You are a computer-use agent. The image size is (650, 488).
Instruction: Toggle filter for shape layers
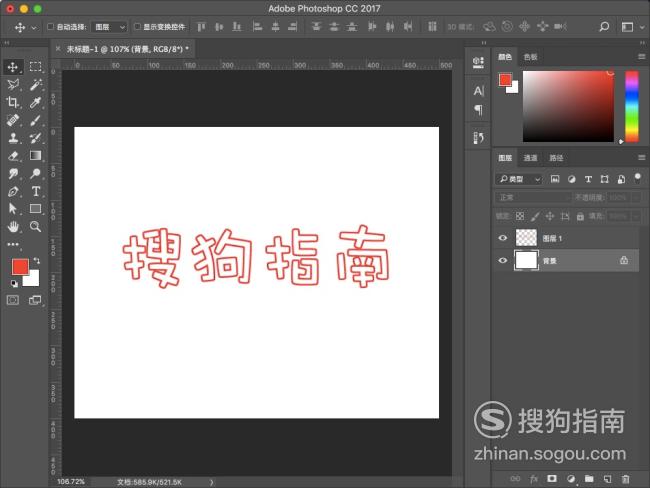click(605, 179)
